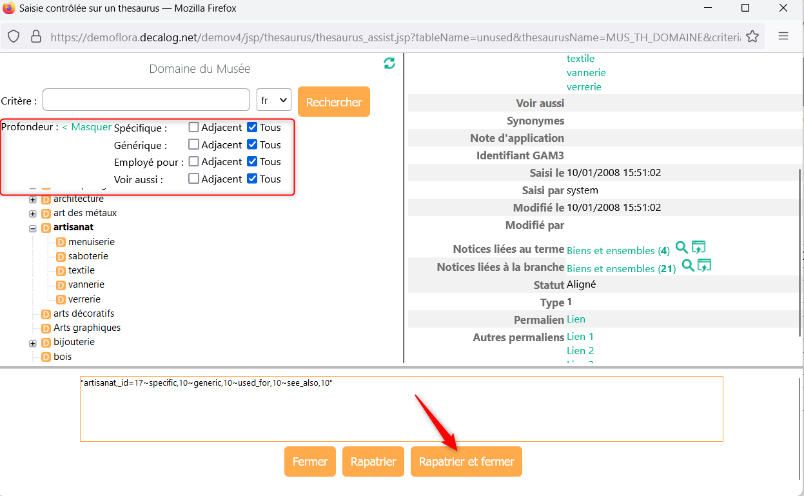Check Adjacent checkbox for Voir aussi
This screenshot has height=496, width=804.
[x=194, y=179]
